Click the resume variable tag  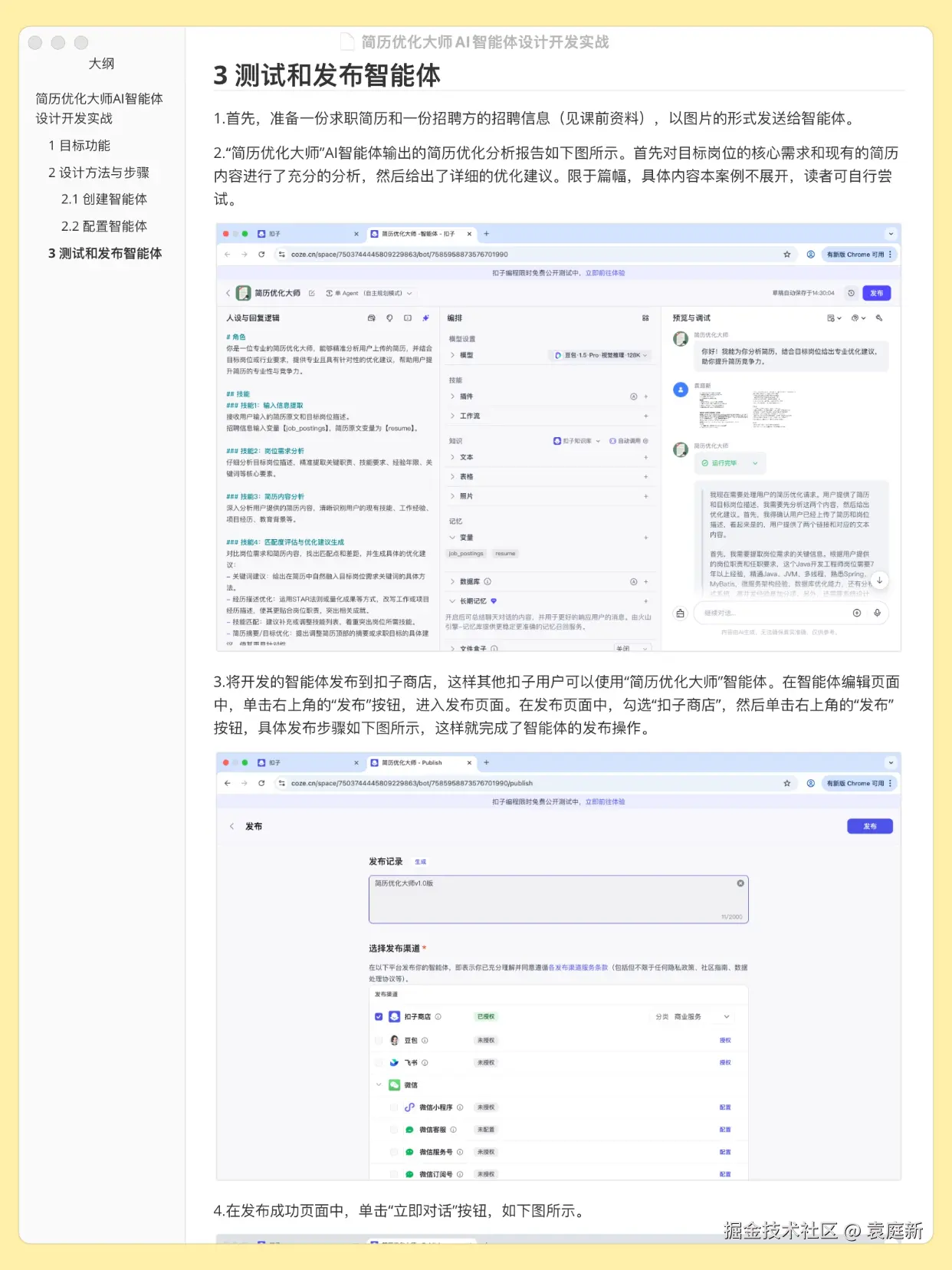[x=505, y=553]
